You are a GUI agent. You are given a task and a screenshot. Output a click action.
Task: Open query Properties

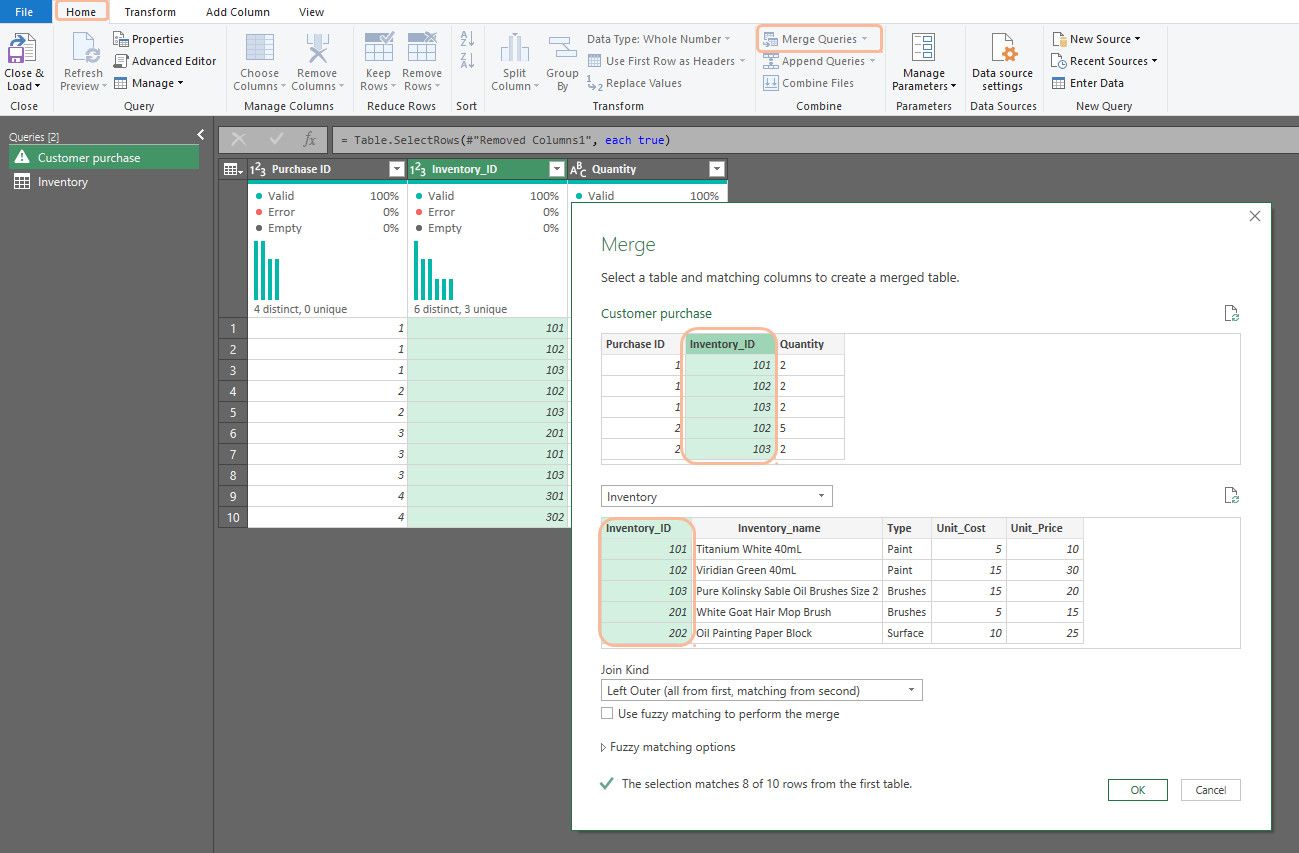pyautogui.click(x=149, y=39)
